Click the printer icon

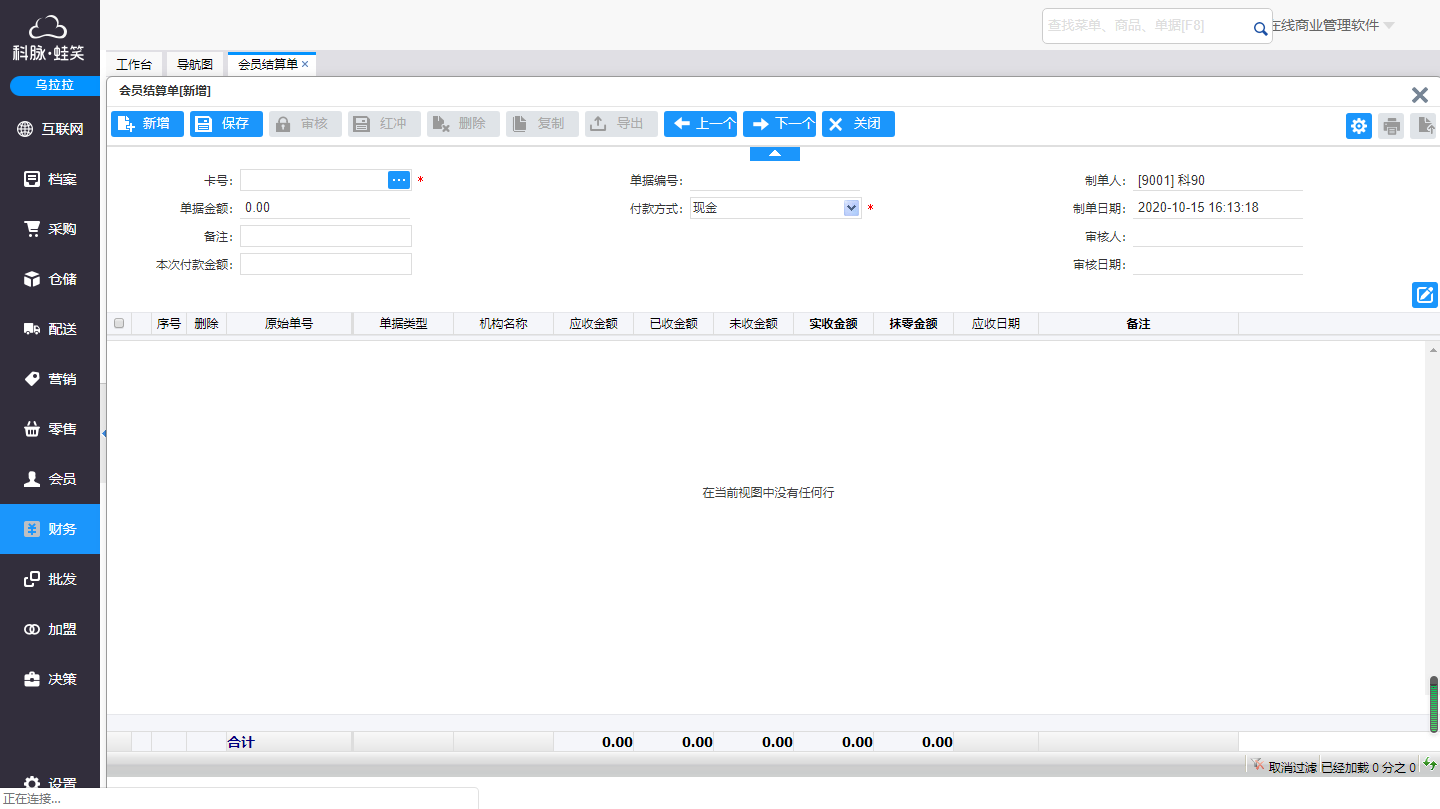1391,126
